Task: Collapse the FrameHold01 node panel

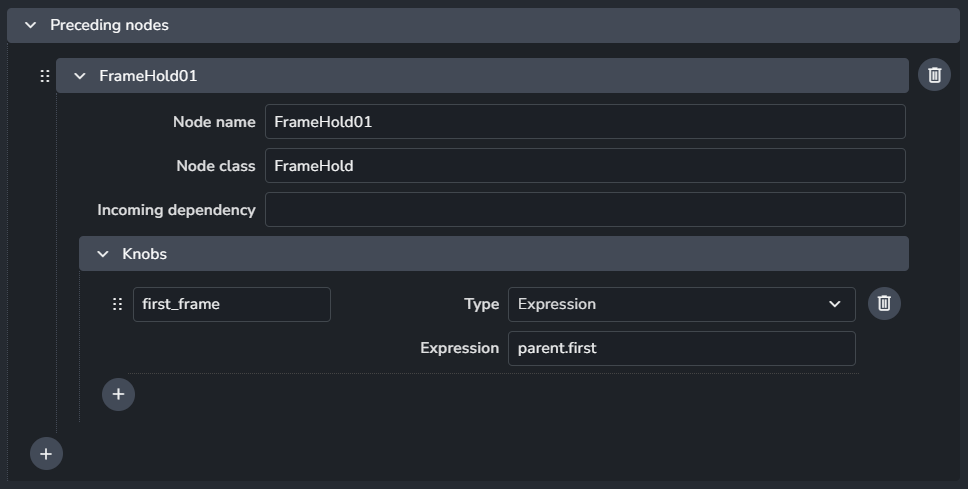Action: (80, 76)
